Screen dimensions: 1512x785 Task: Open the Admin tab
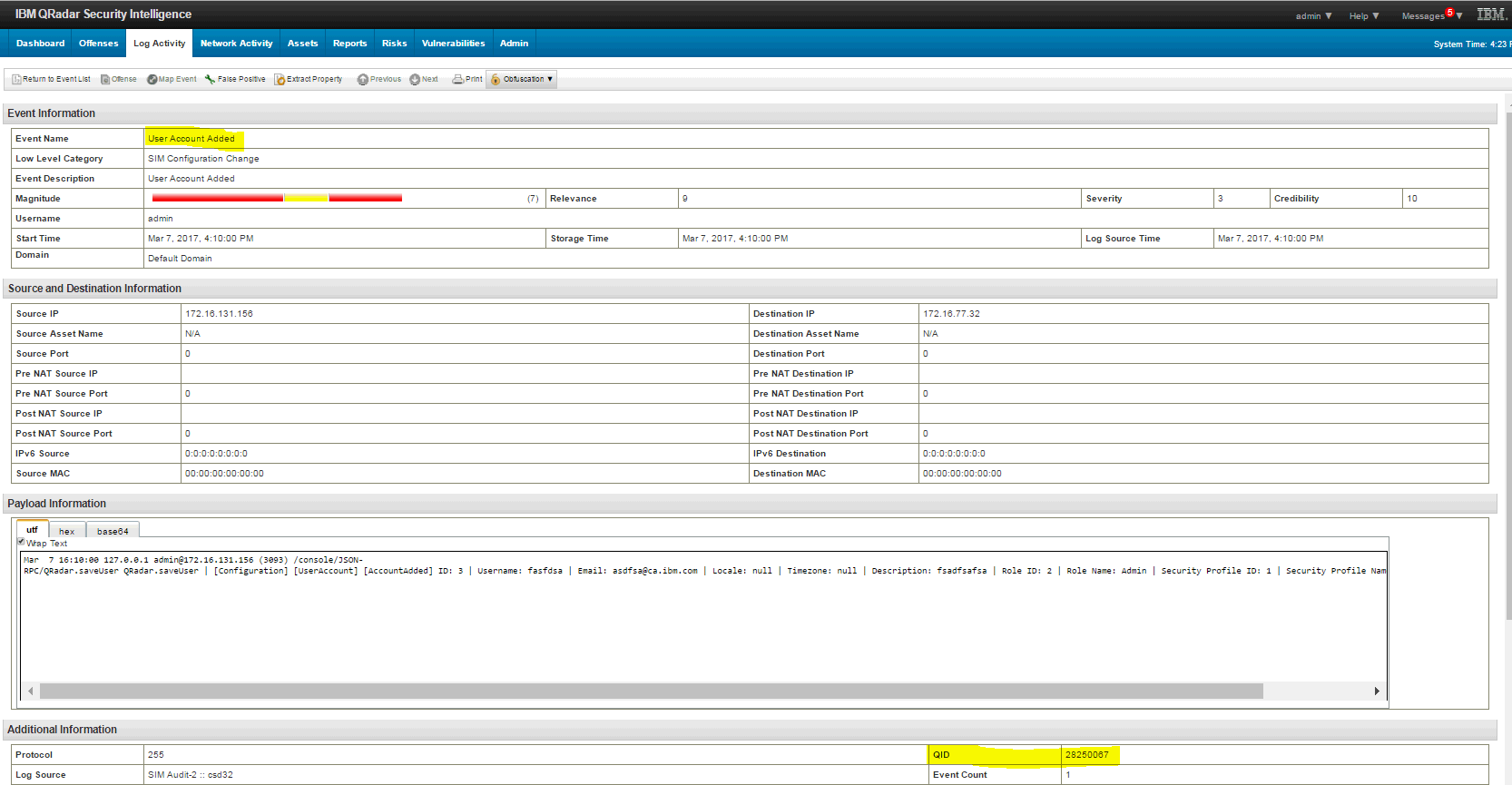pos(514,44)
